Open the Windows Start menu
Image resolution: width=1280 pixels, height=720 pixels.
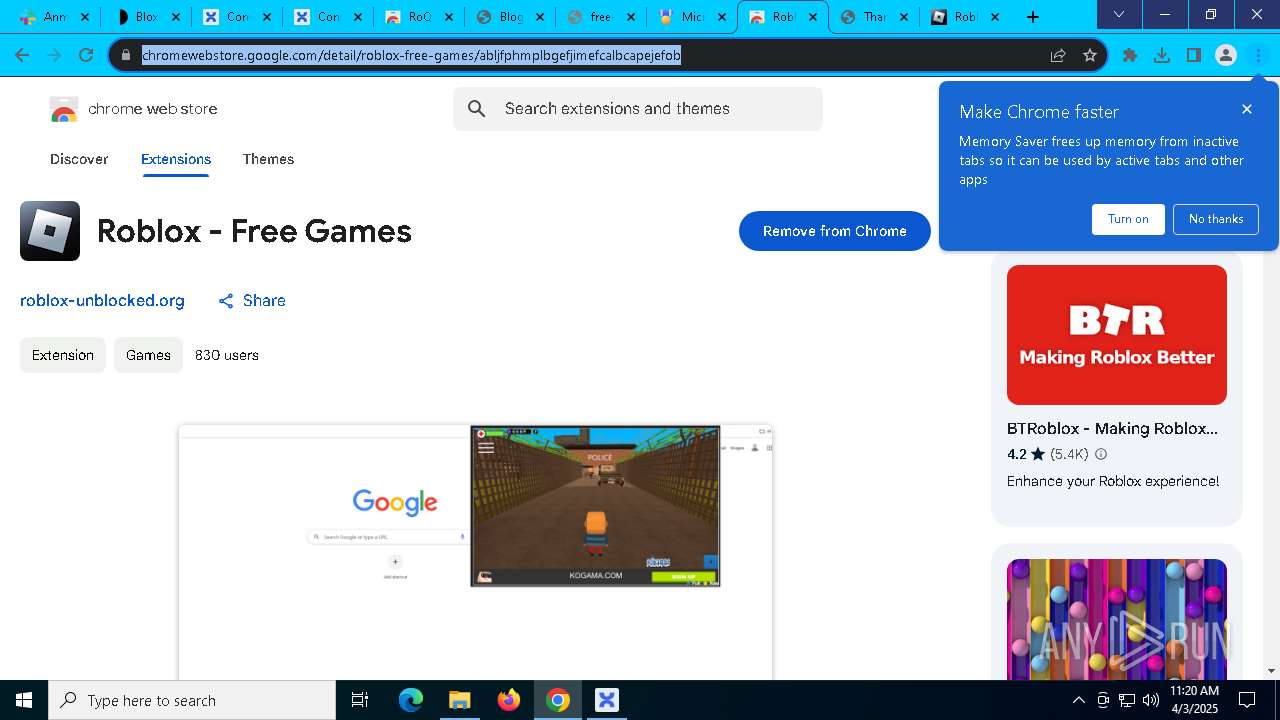point(24,700)
